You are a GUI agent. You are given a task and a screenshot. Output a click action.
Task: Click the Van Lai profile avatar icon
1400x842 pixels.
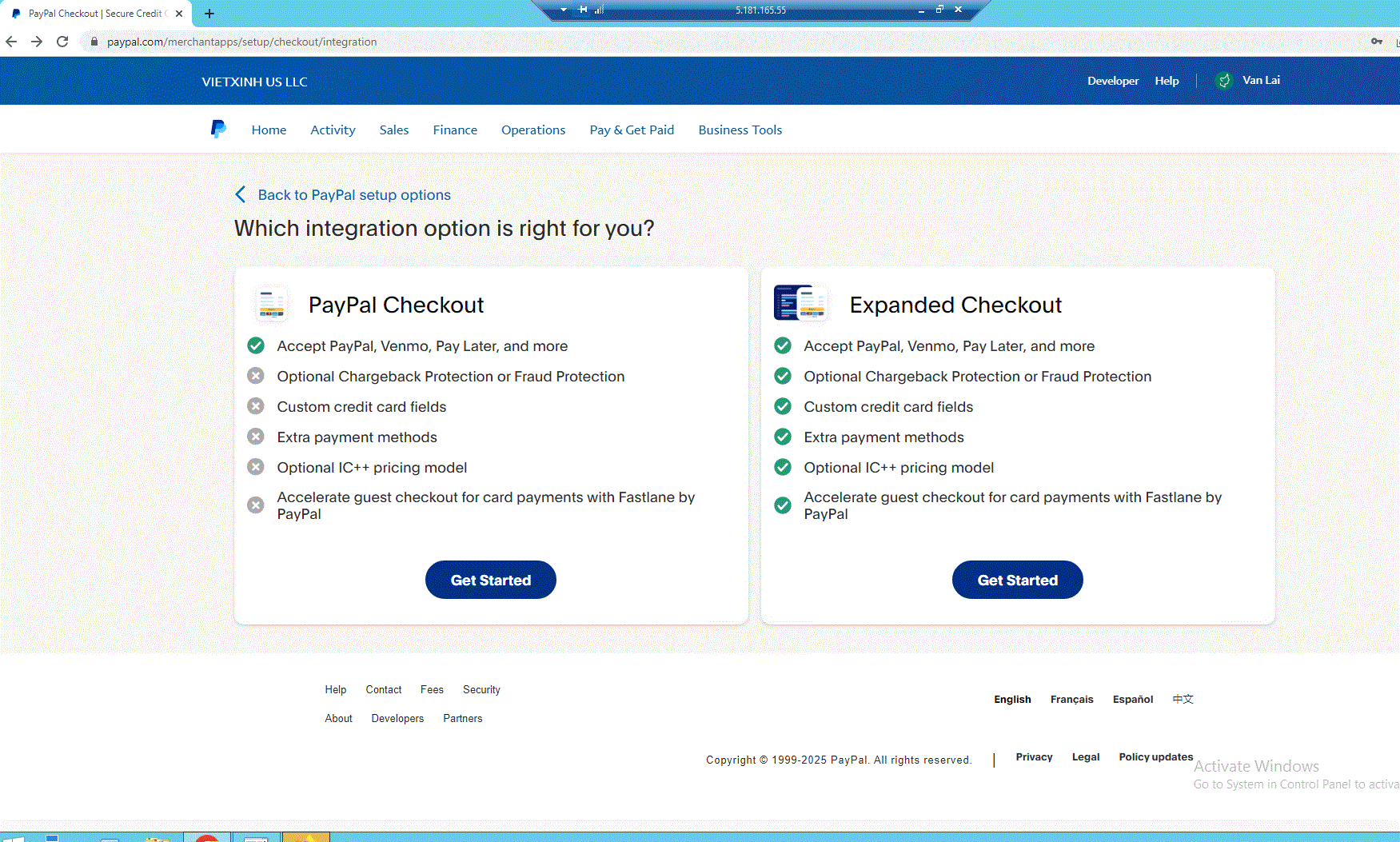(x=1224, y=81)
